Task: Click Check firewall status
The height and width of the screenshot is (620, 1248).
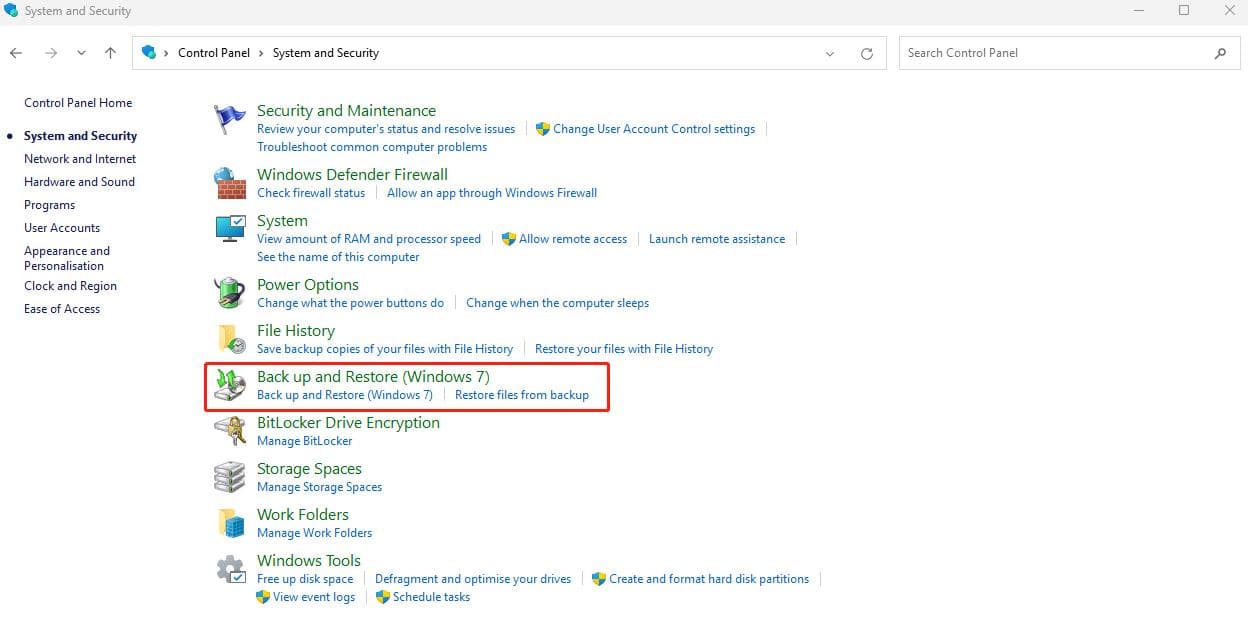Action: (311, 193)
